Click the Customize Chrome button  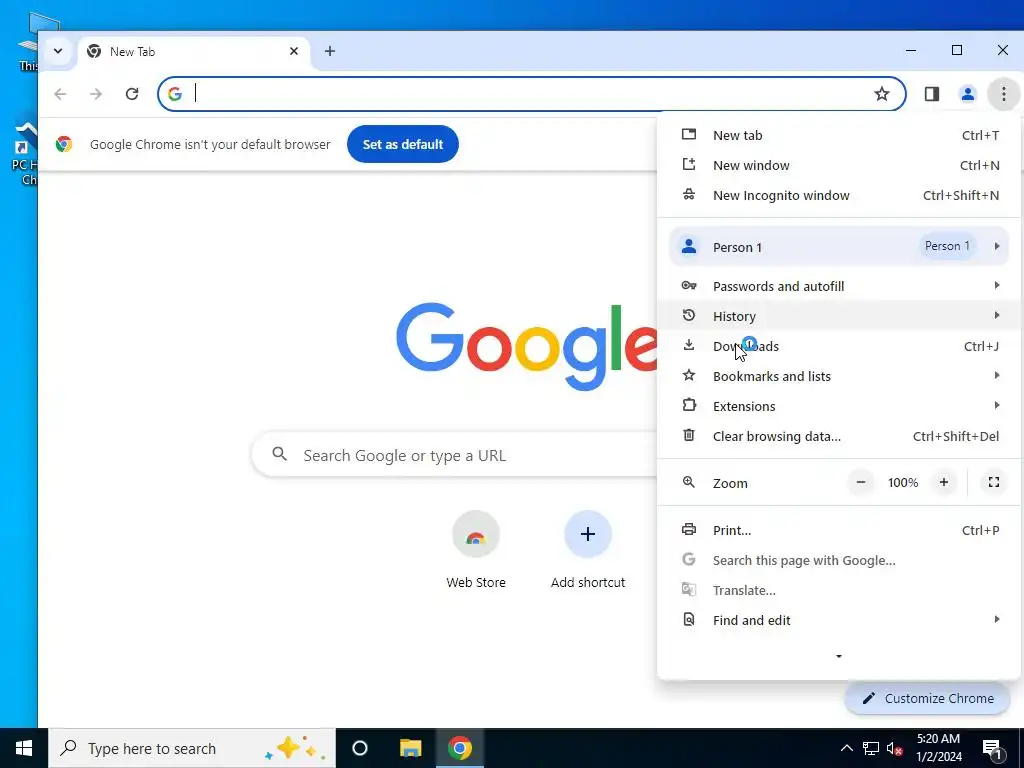click(927, 698)
